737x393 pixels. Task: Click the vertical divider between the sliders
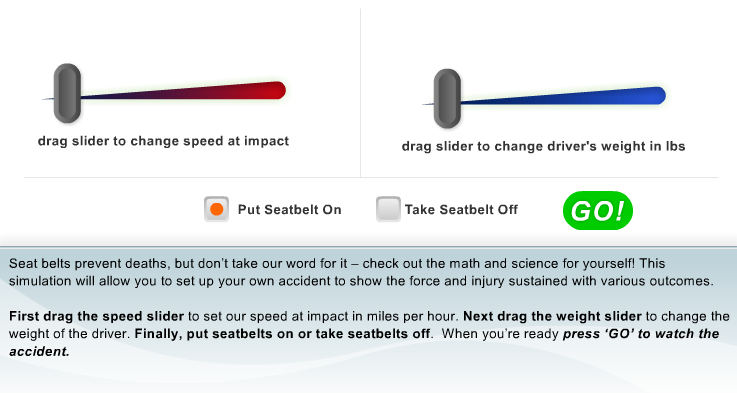361,93
